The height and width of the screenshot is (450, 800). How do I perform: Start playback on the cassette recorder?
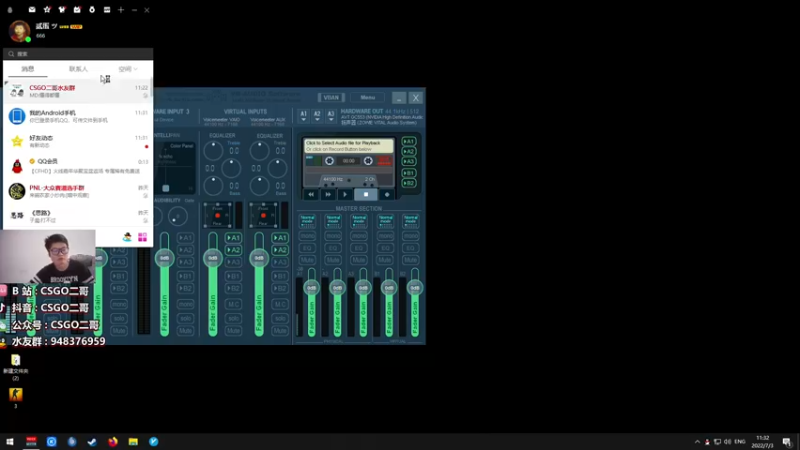tap(345, 194)
